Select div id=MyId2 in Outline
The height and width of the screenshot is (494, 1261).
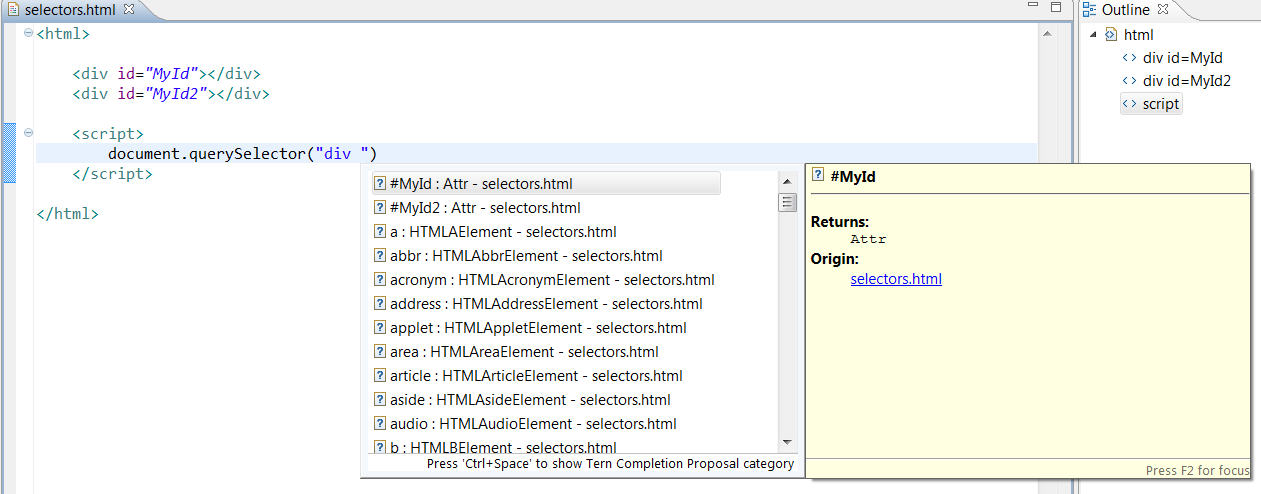1187,81
